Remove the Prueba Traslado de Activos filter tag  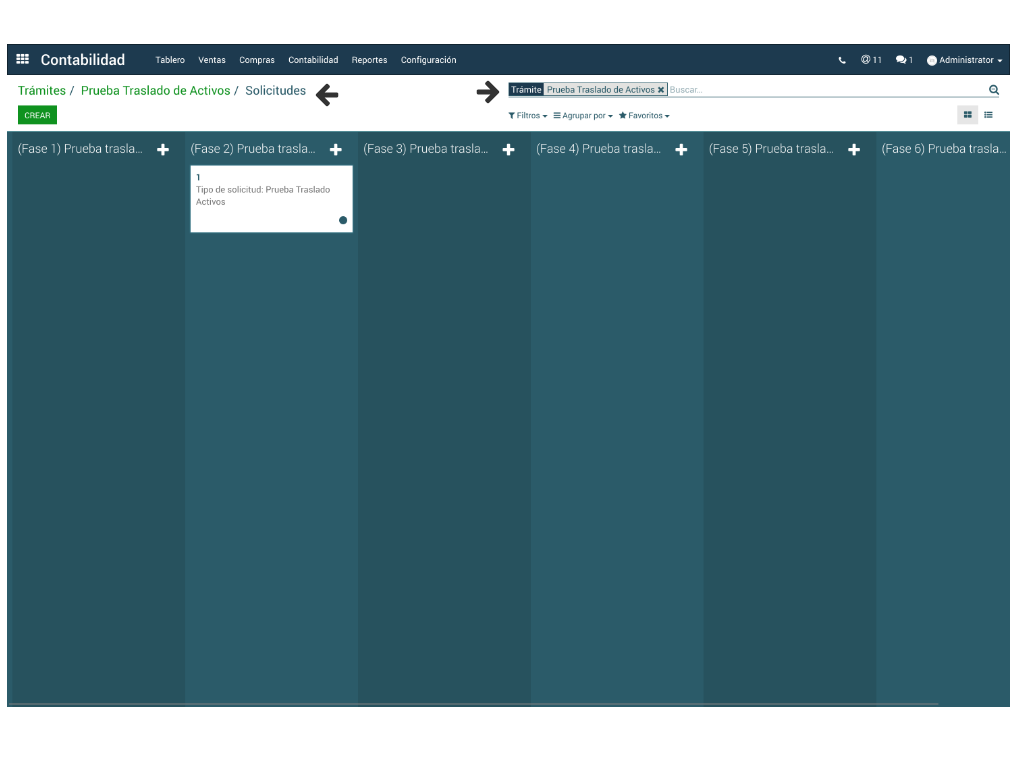pyautogui.click(x=661, y=90)
